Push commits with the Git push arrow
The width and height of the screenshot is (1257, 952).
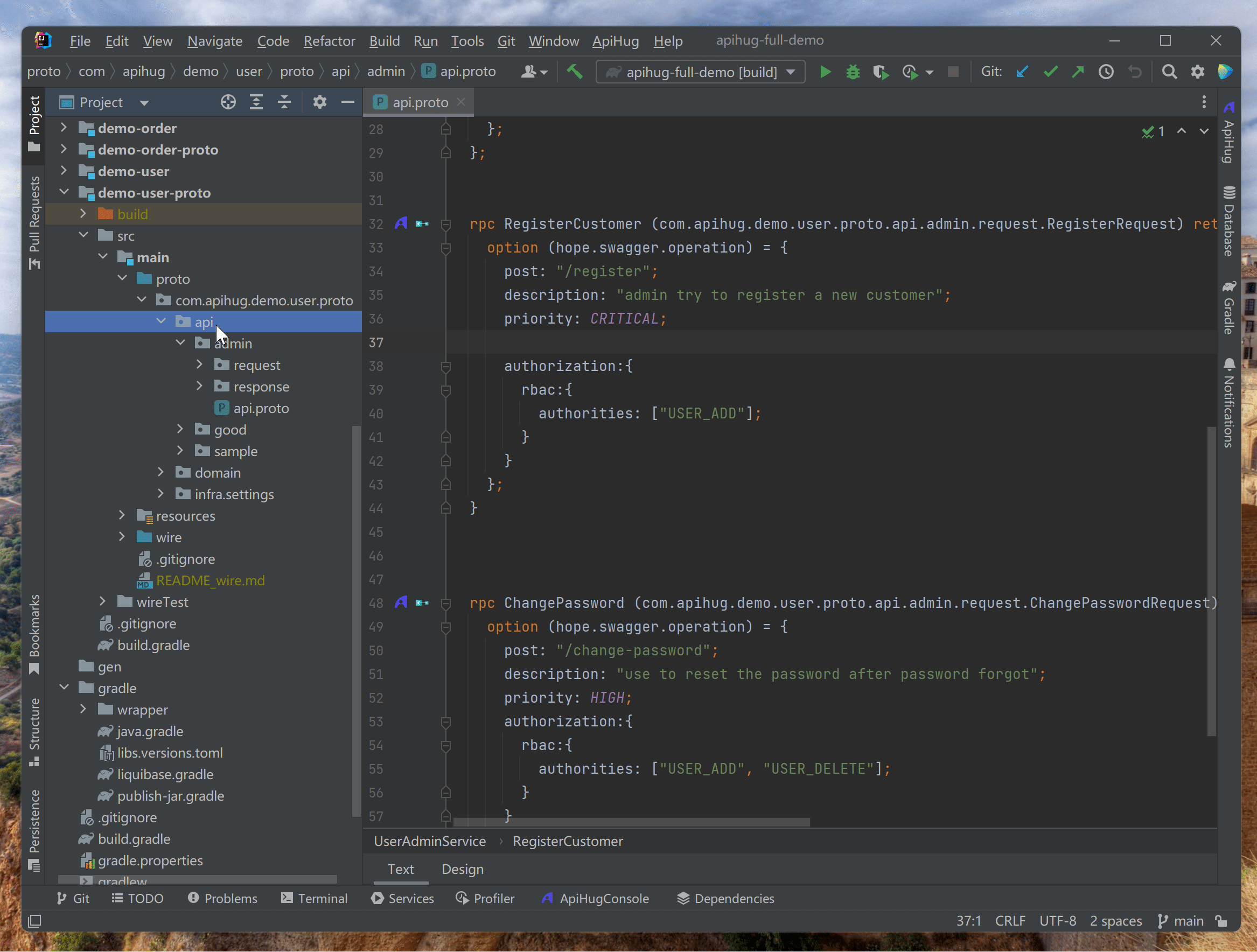tap(1078, 72)
